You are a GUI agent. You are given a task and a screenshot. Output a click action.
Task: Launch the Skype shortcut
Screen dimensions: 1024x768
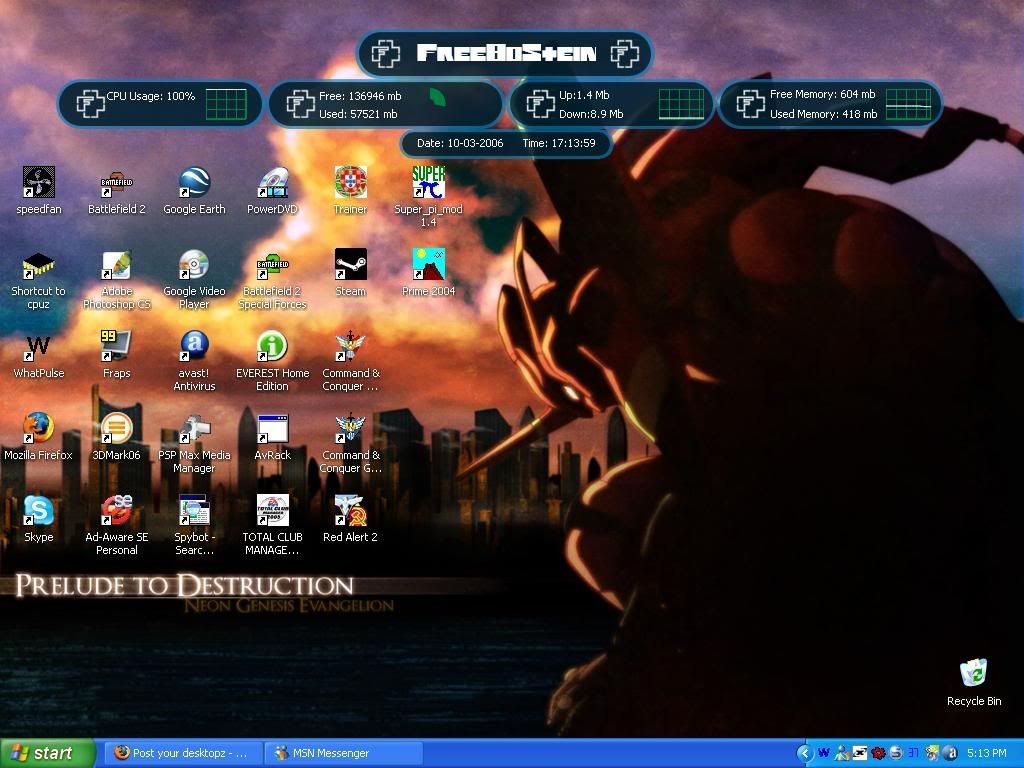coord(38,510)
